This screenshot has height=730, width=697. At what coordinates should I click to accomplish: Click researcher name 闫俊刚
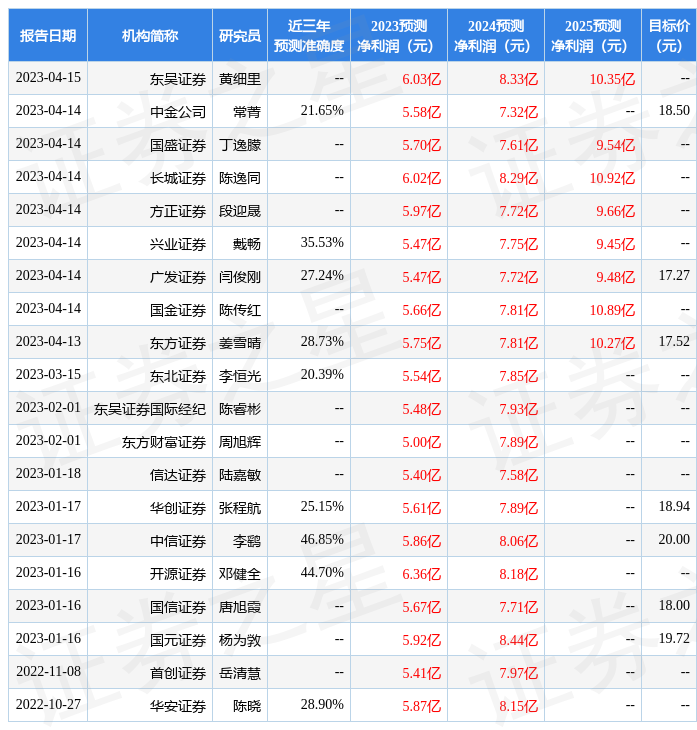[240, 277]
